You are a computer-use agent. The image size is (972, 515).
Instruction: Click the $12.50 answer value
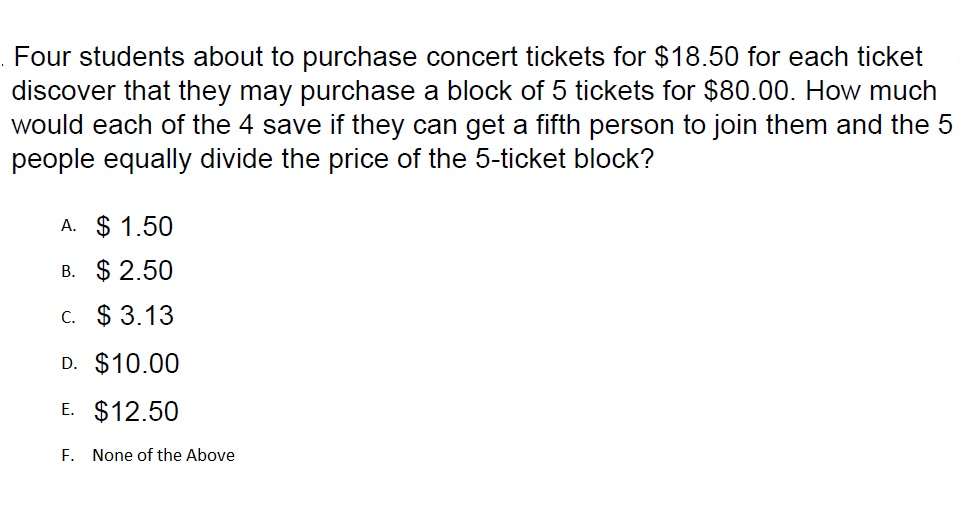(x=137, y=411)
